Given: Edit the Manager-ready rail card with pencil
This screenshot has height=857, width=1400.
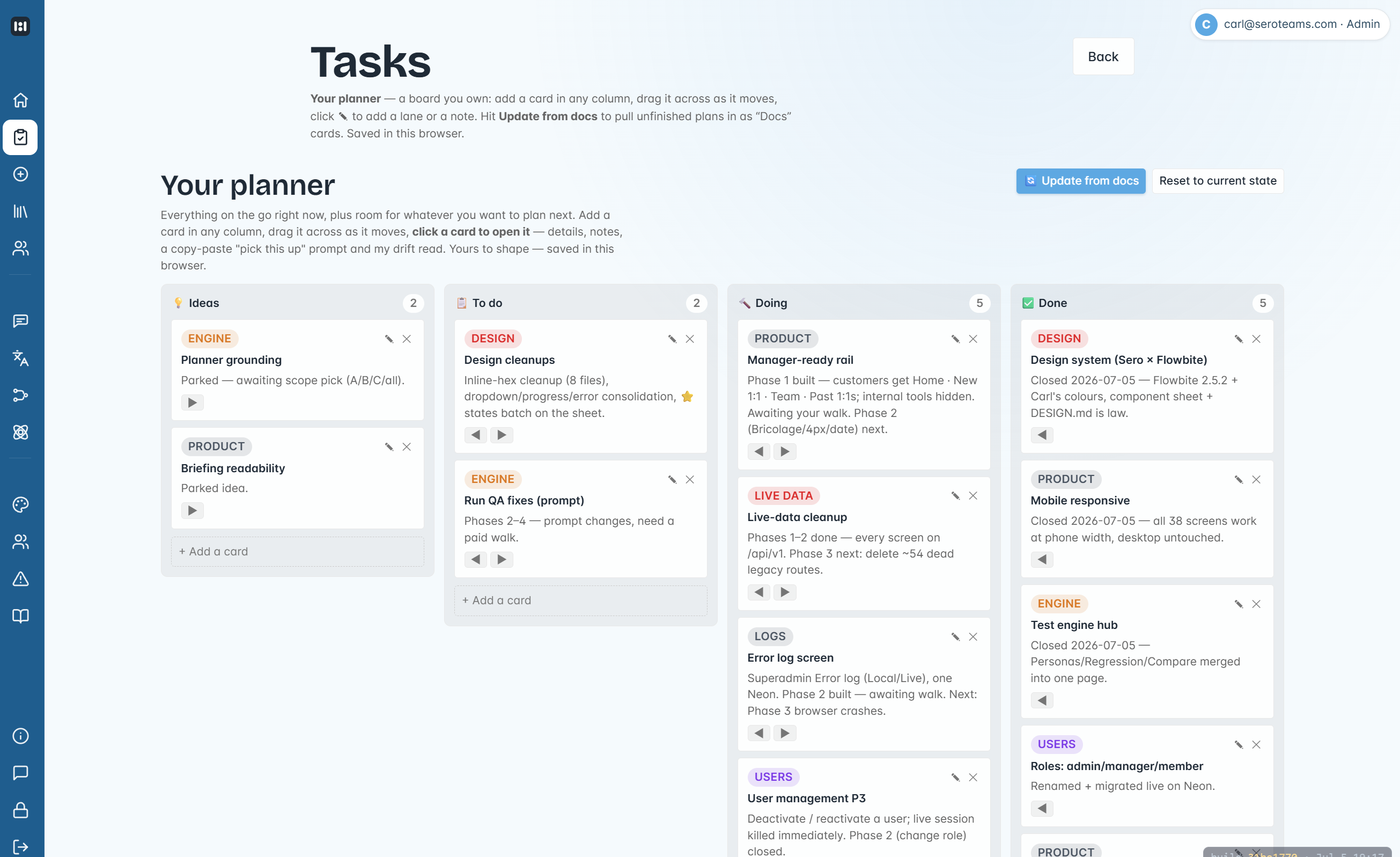Looking at the screenshot, I should pos(956,339).
